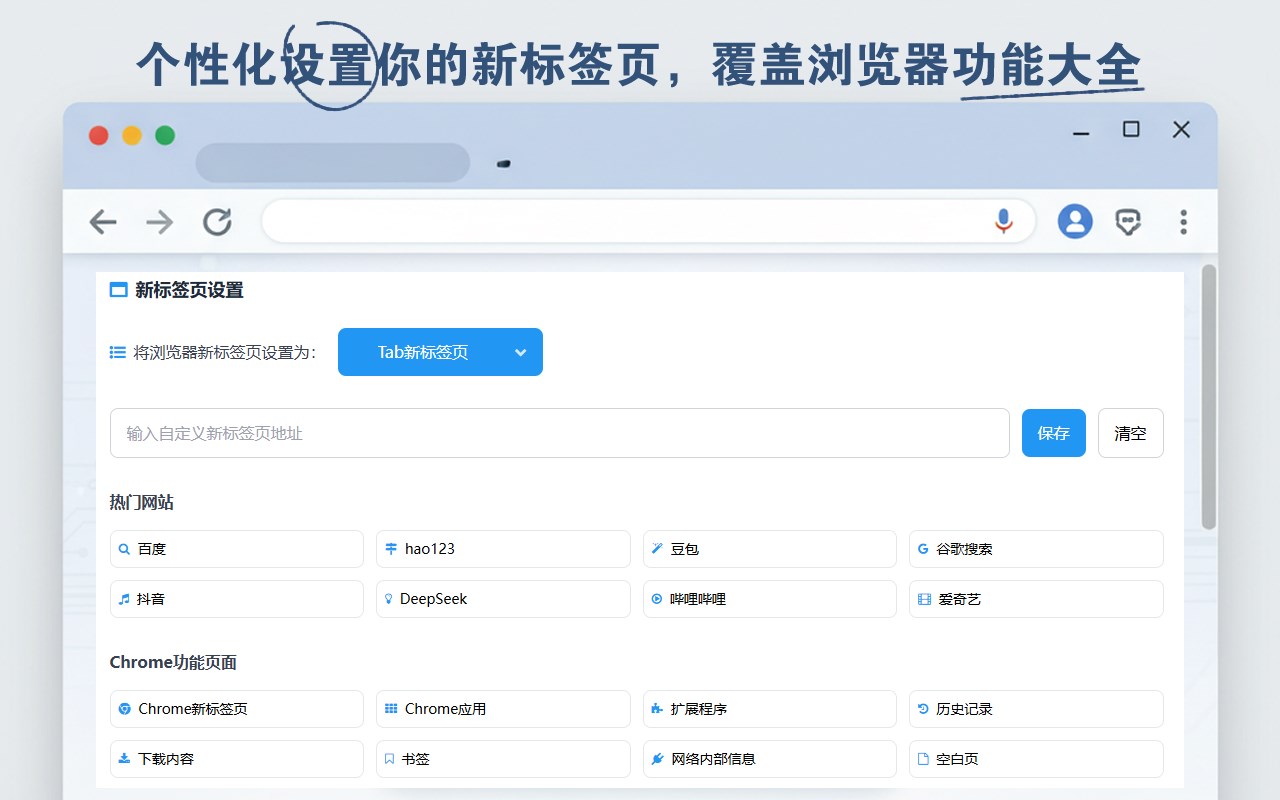Reload the page with the refresh icon

[217, 222]
